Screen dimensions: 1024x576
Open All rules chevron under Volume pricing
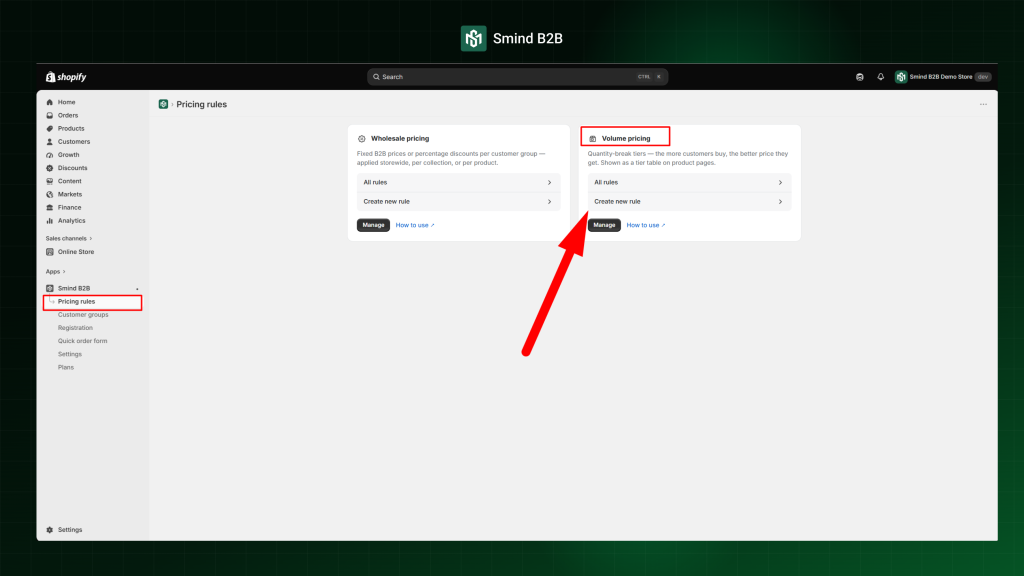point(780,183)
